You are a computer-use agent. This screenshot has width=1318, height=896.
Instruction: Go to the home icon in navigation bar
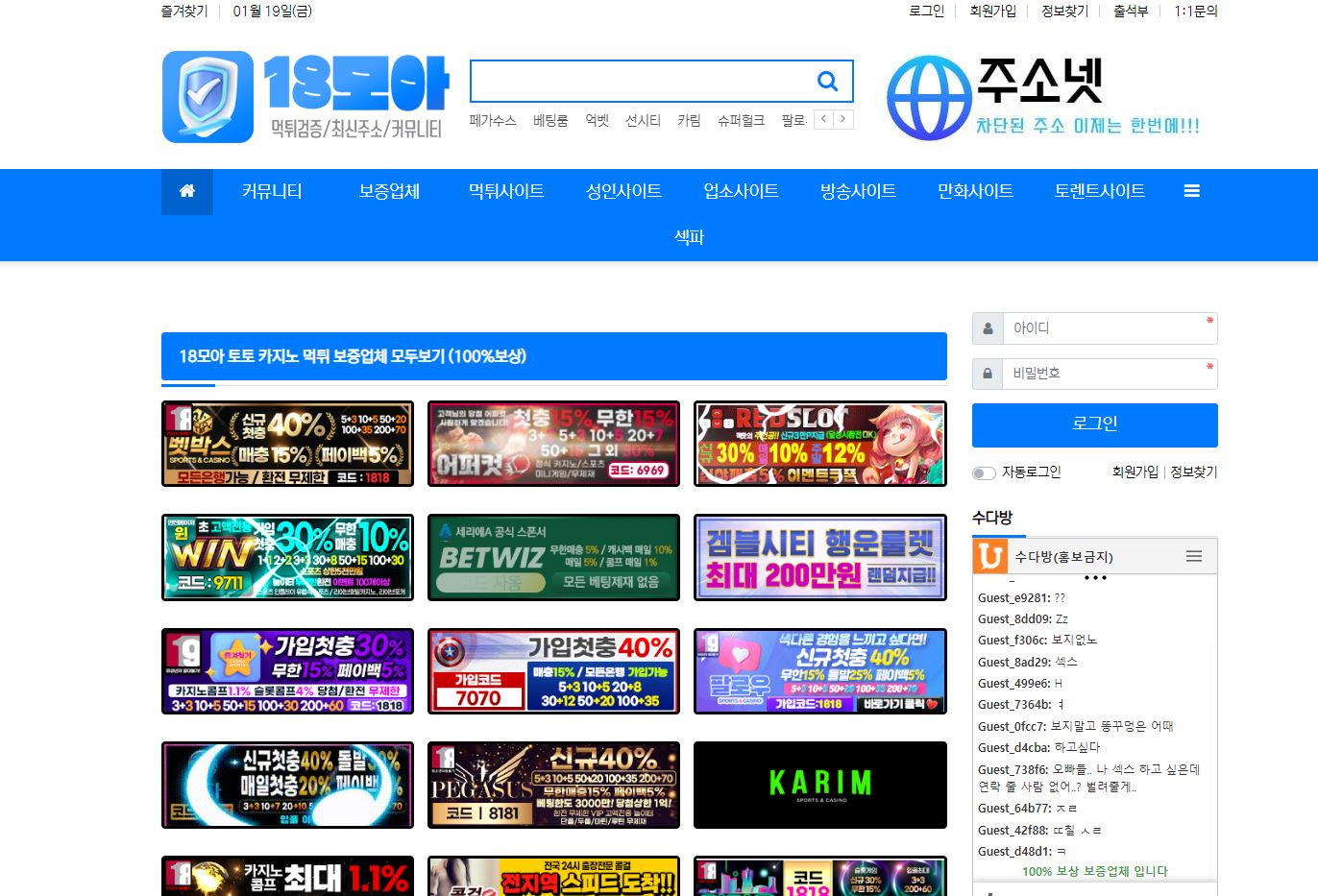point(187,191)
